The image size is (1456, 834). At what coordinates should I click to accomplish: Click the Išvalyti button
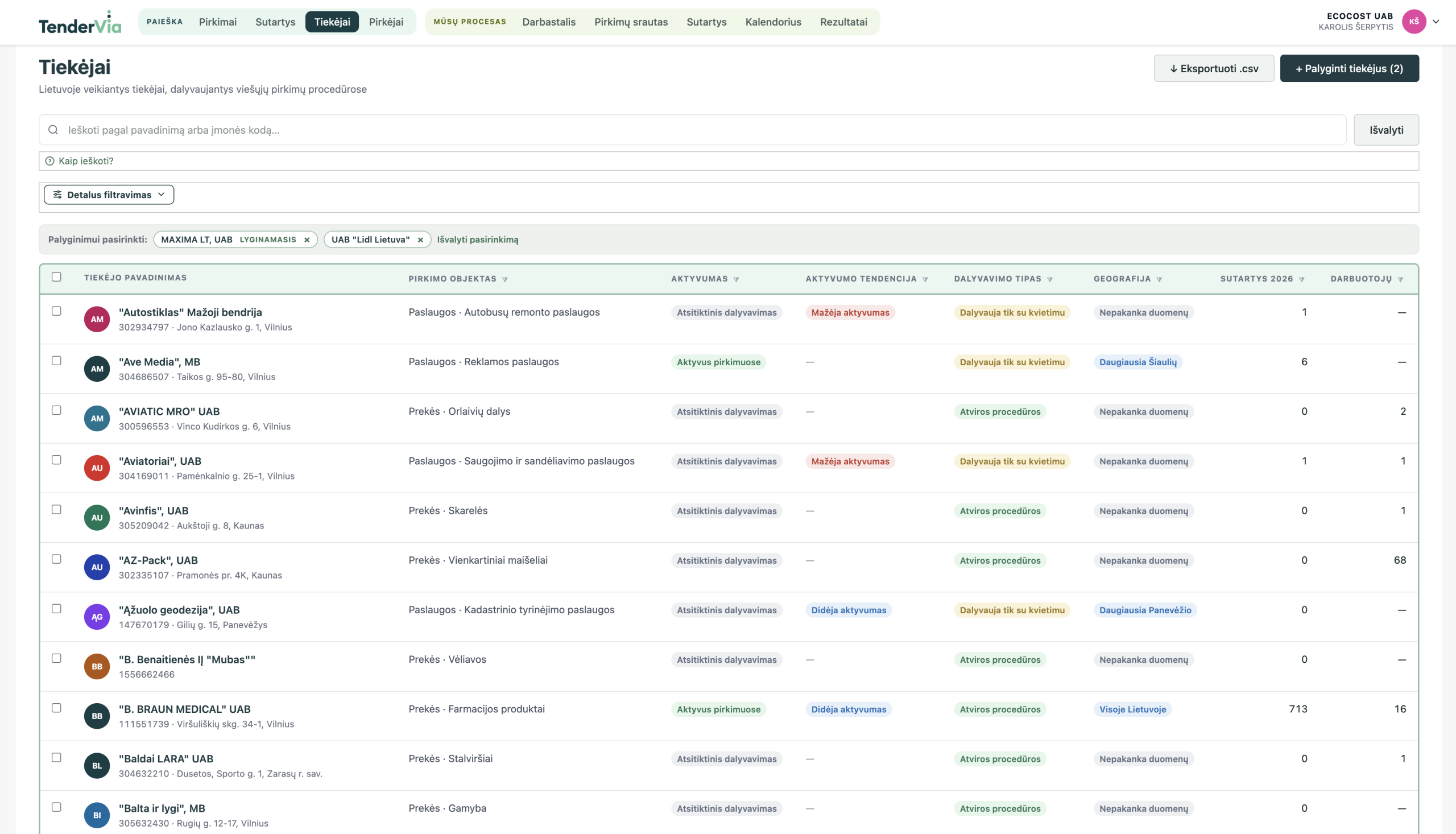(x=1386, y=130)
